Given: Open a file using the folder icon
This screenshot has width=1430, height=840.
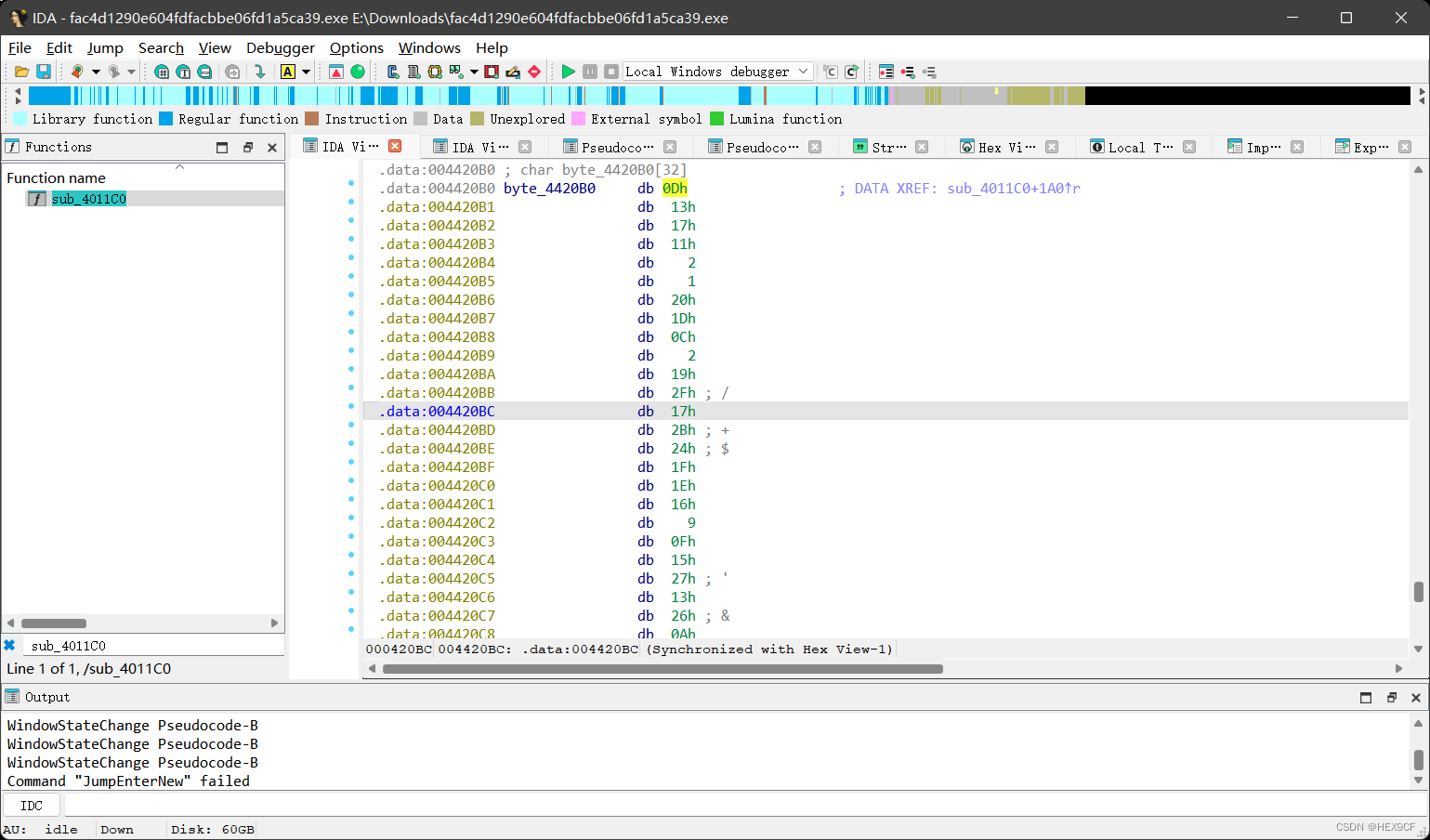Looking at the screenshot, I should pyautogui.click(x=20, y=72).
